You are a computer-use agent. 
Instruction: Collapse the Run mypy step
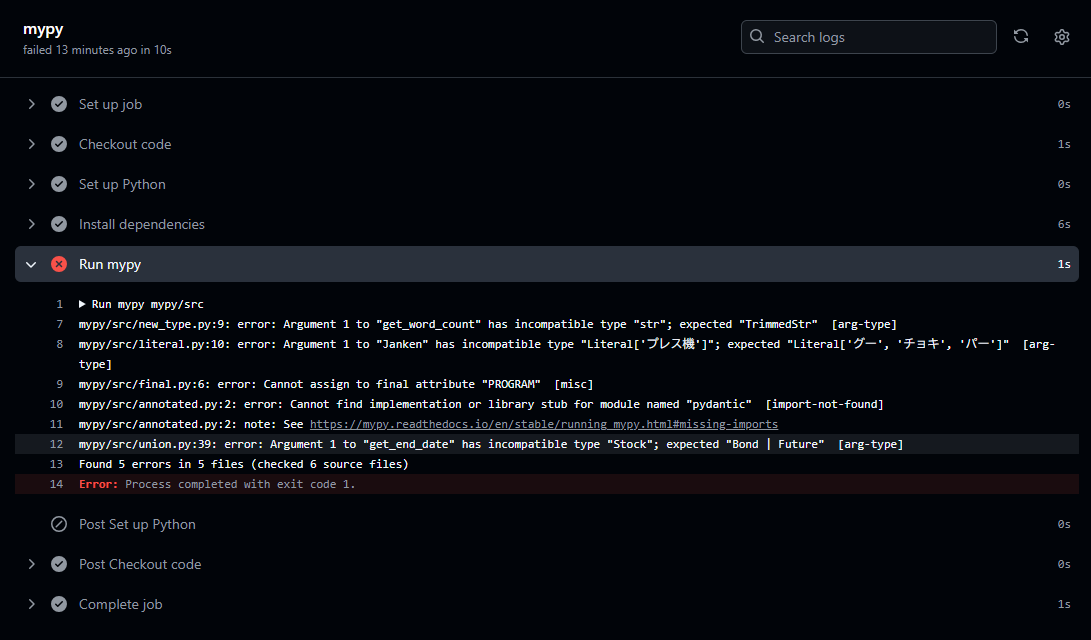coord(31,264)
